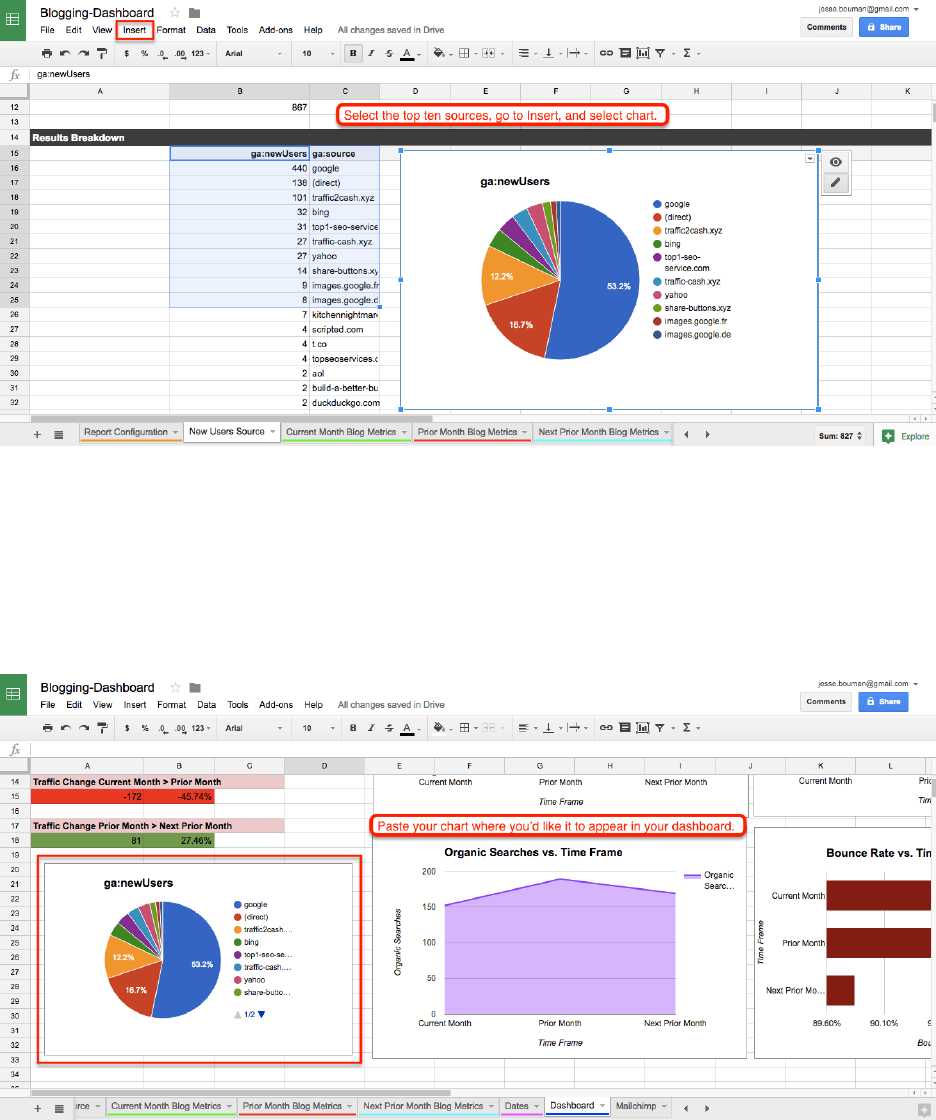Decrease decimal places in New Users Source window
The image size is (936, 1120).
pyautogui.click(x=162, y=54)
